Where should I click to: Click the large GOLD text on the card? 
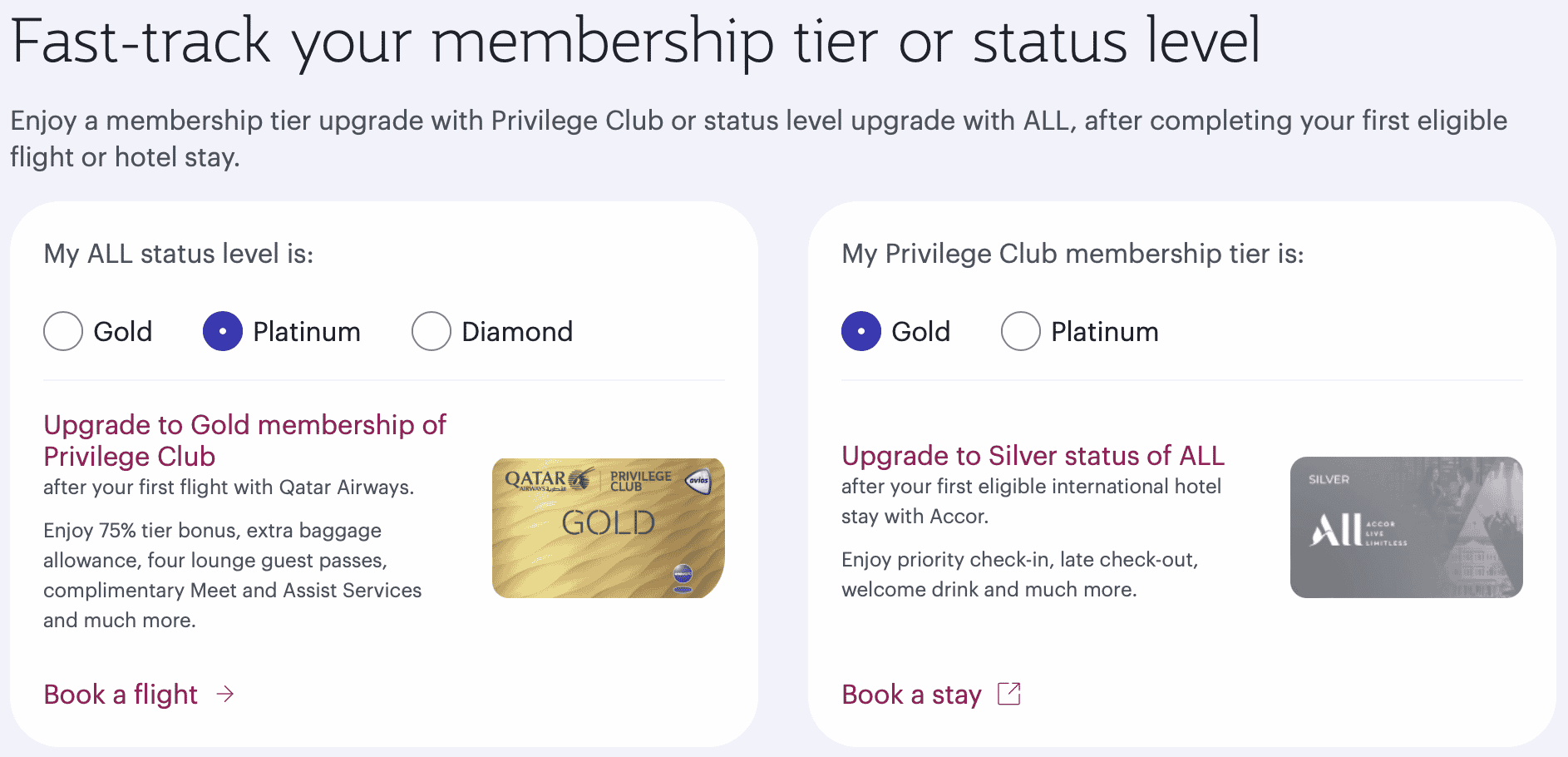click(609, 523)
